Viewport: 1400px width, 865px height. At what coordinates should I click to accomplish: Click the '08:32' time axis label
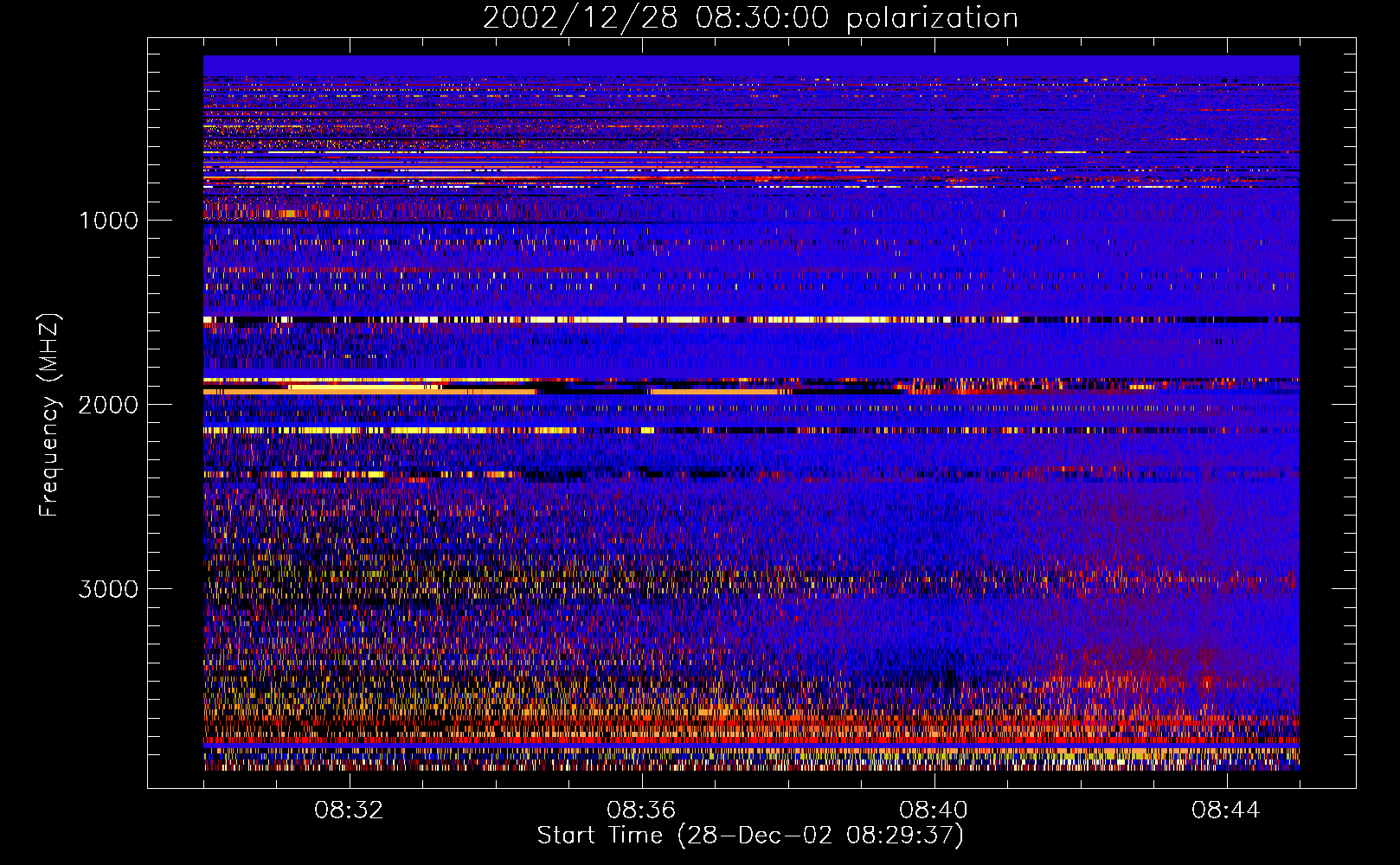pos(349,811)
